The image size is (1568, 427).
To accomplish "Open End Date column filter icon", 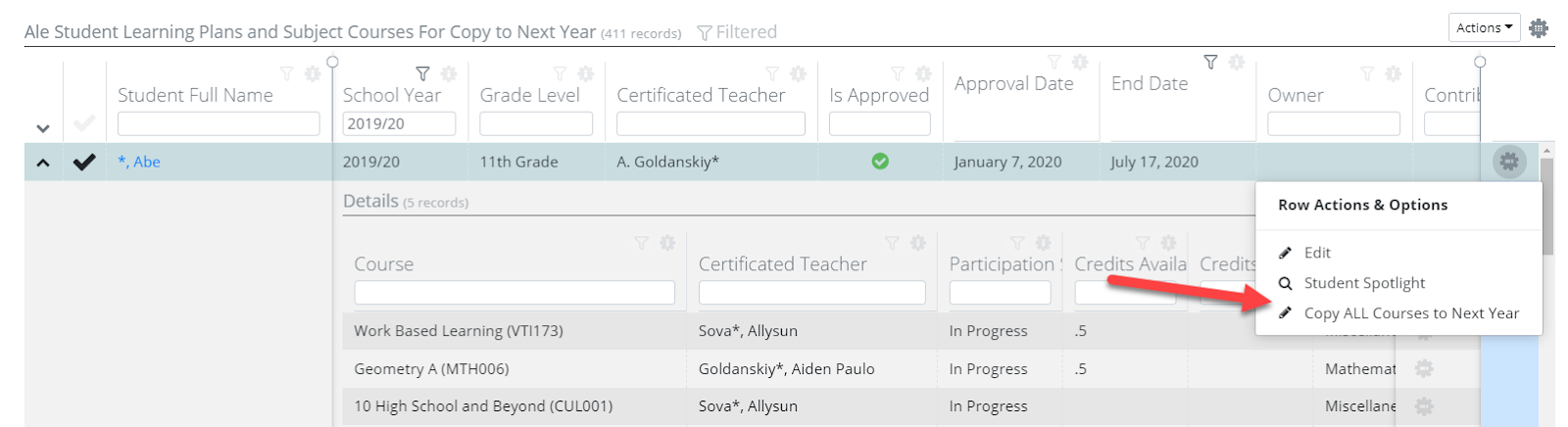I will coord(1210,63).
